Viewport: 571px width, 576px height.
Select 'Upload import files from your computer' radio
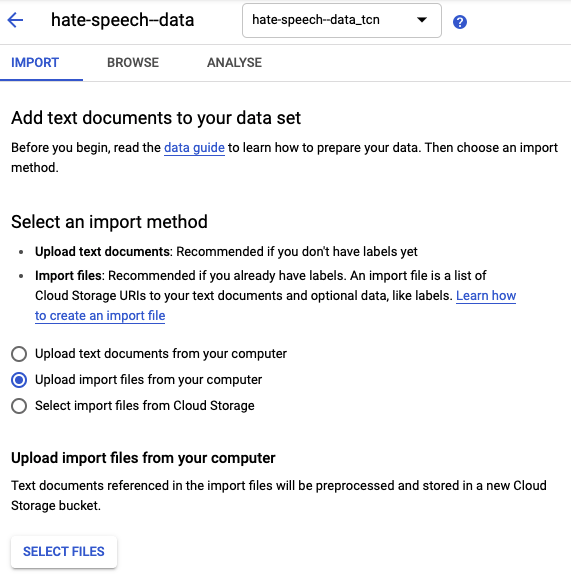(19, 380)
